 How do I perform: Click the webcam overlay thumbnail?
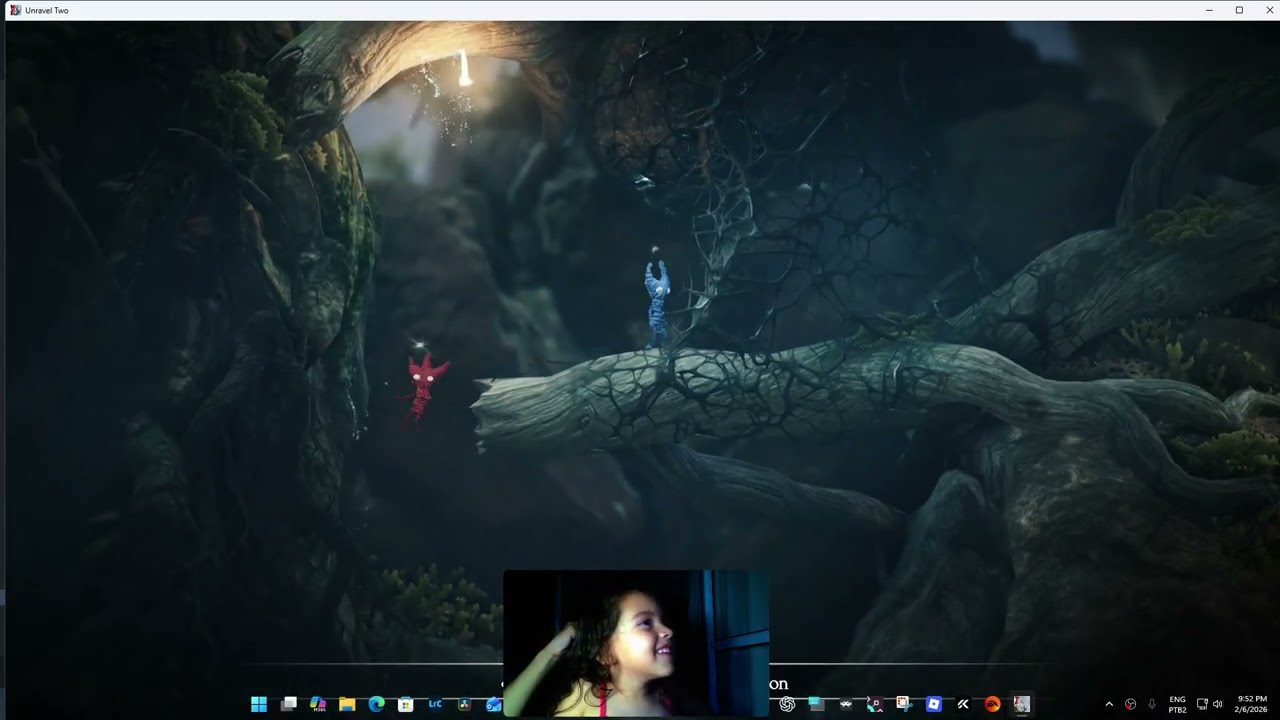coord(636,642)
